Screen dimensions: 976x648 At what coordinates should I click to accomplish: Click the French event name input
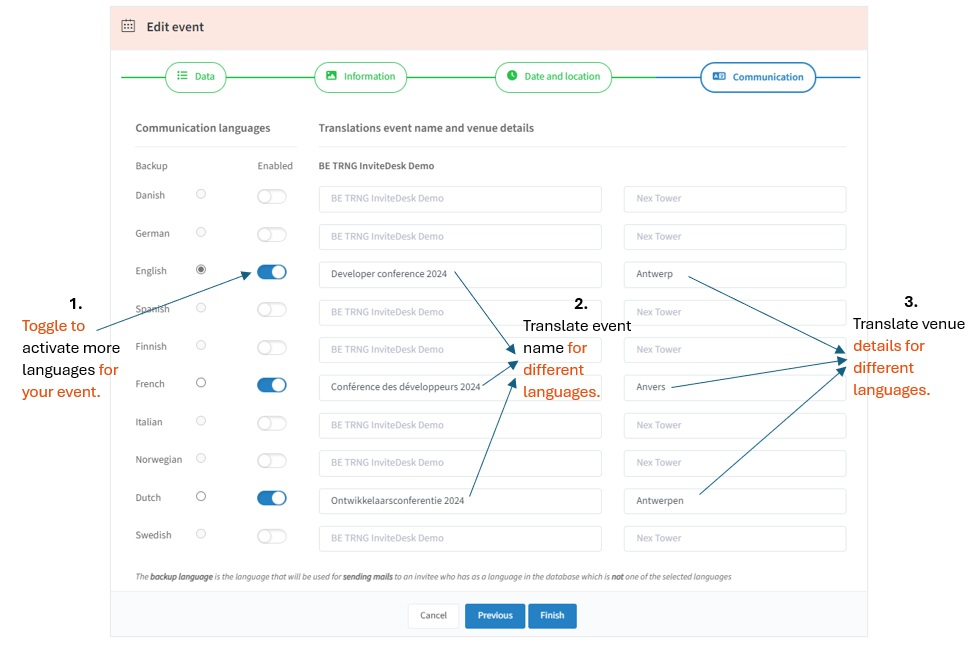point(460,387)
